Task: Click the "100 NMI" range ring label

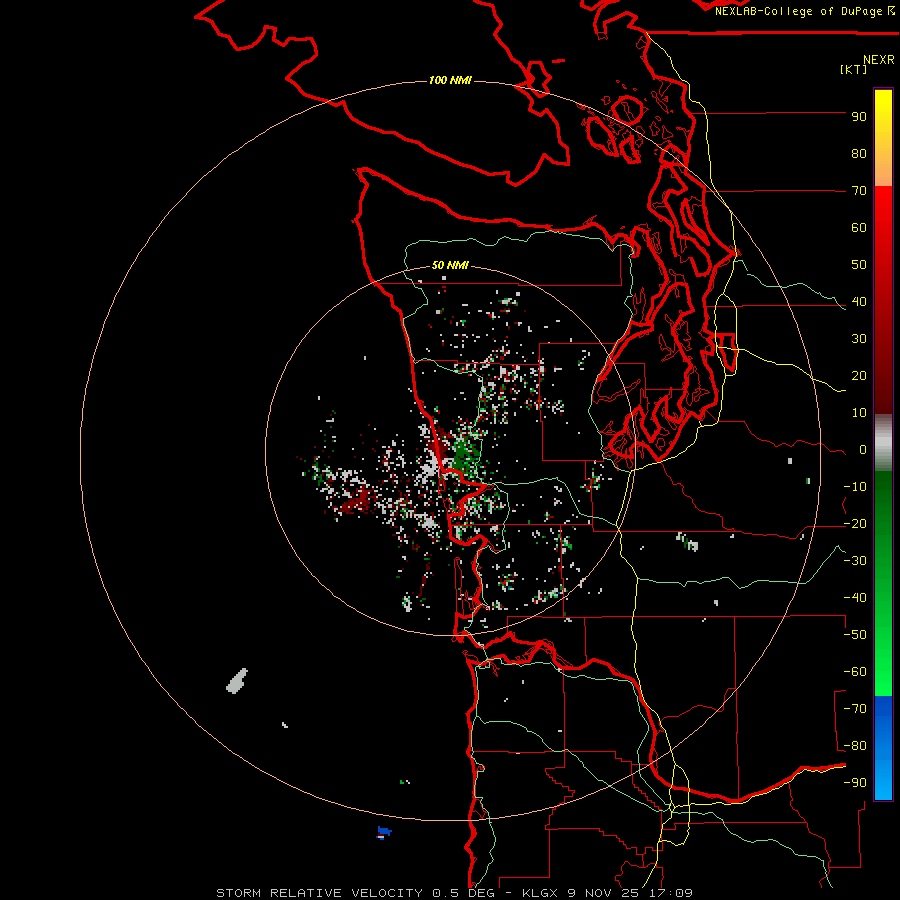Action: click(450, 80)
